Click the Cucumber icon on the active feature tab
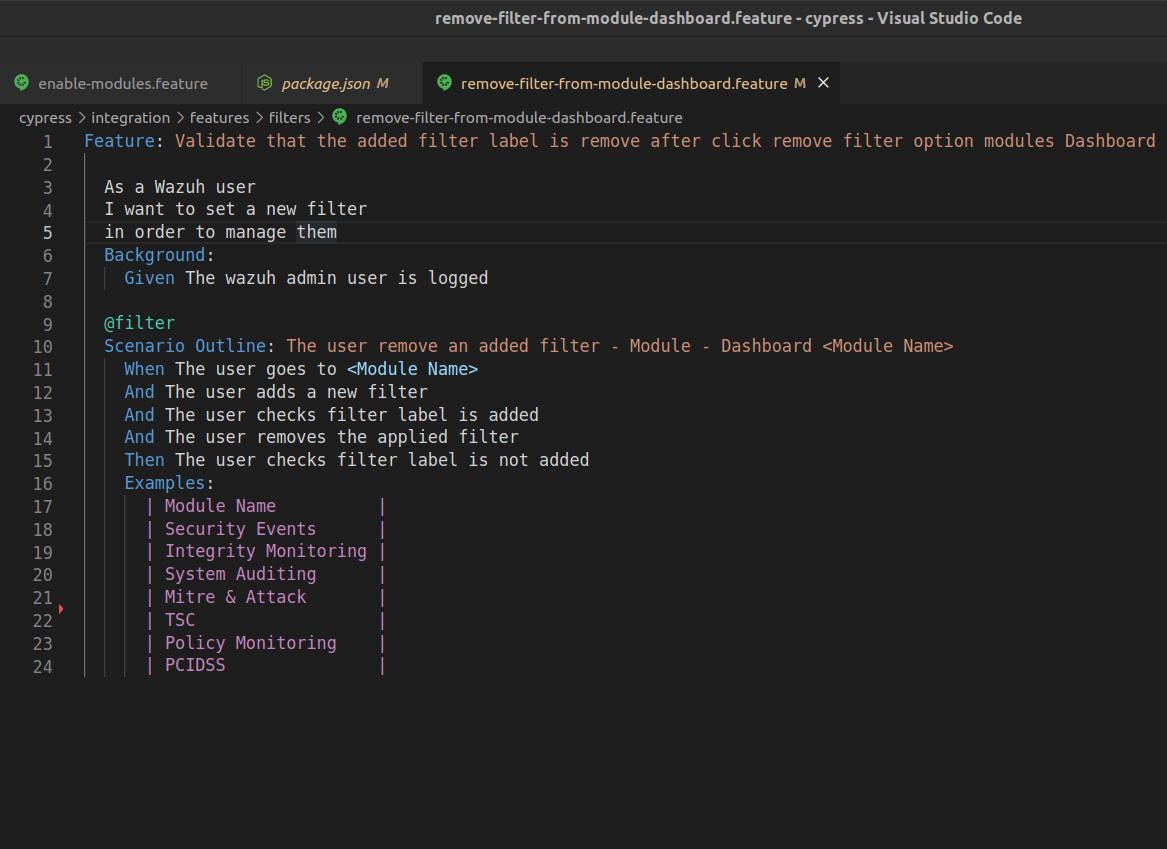 pos(443,83)
